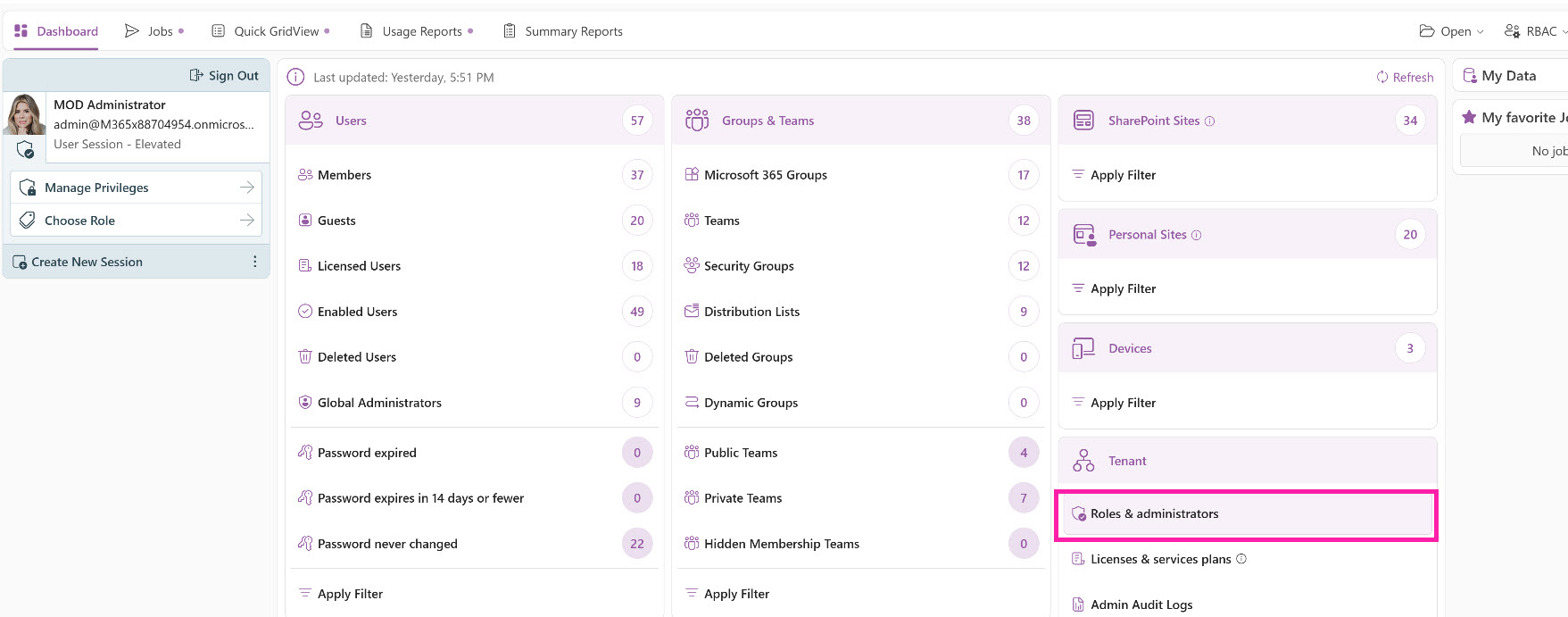Open the Global Administrators list
Screen dimensions: 1568x617
click(x=379, y=403)
